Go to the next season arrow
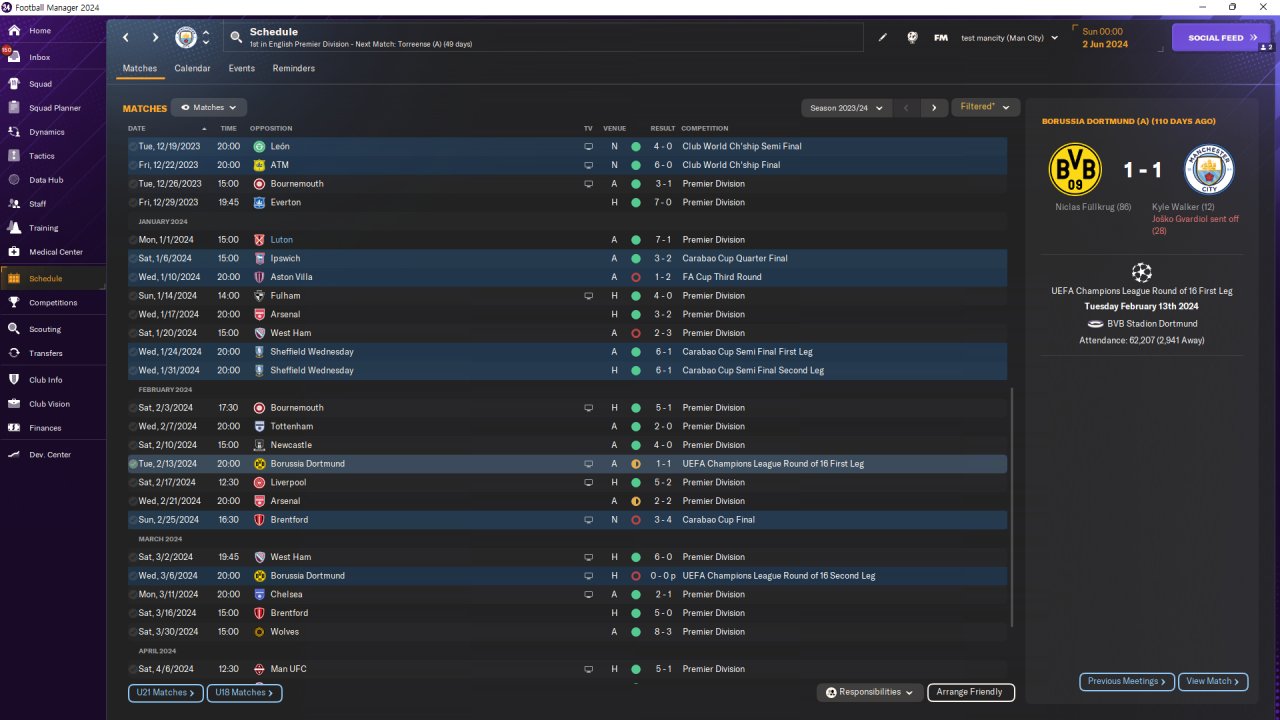This screenshot has height=720, width=1280. [934, 107]
